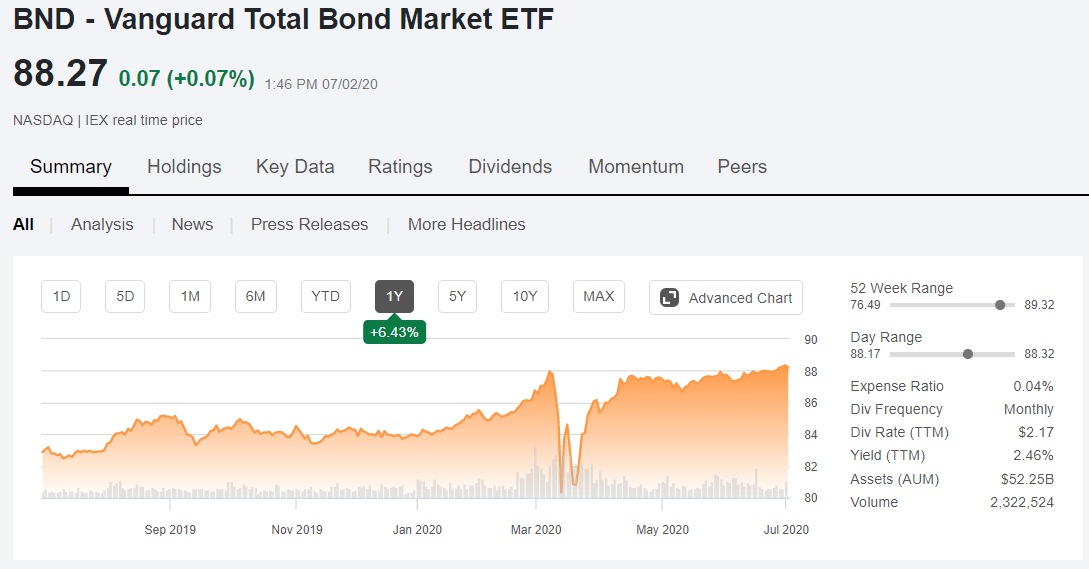View the Peers tab
The height and width of the screenshot is (569, 1089).
coord(742,167)
